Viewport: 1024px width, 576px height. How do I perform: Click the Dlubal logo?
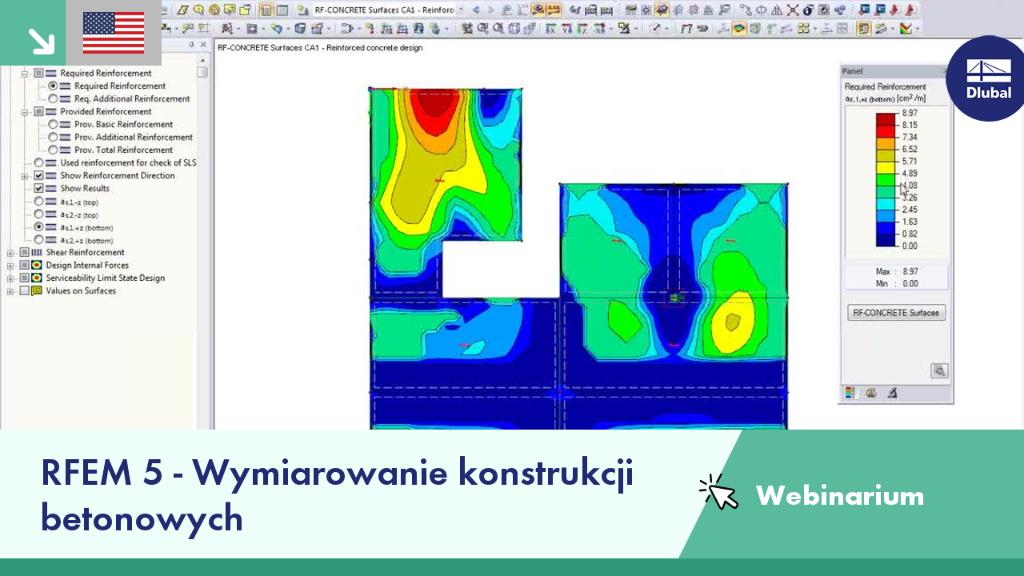point(987,78)
